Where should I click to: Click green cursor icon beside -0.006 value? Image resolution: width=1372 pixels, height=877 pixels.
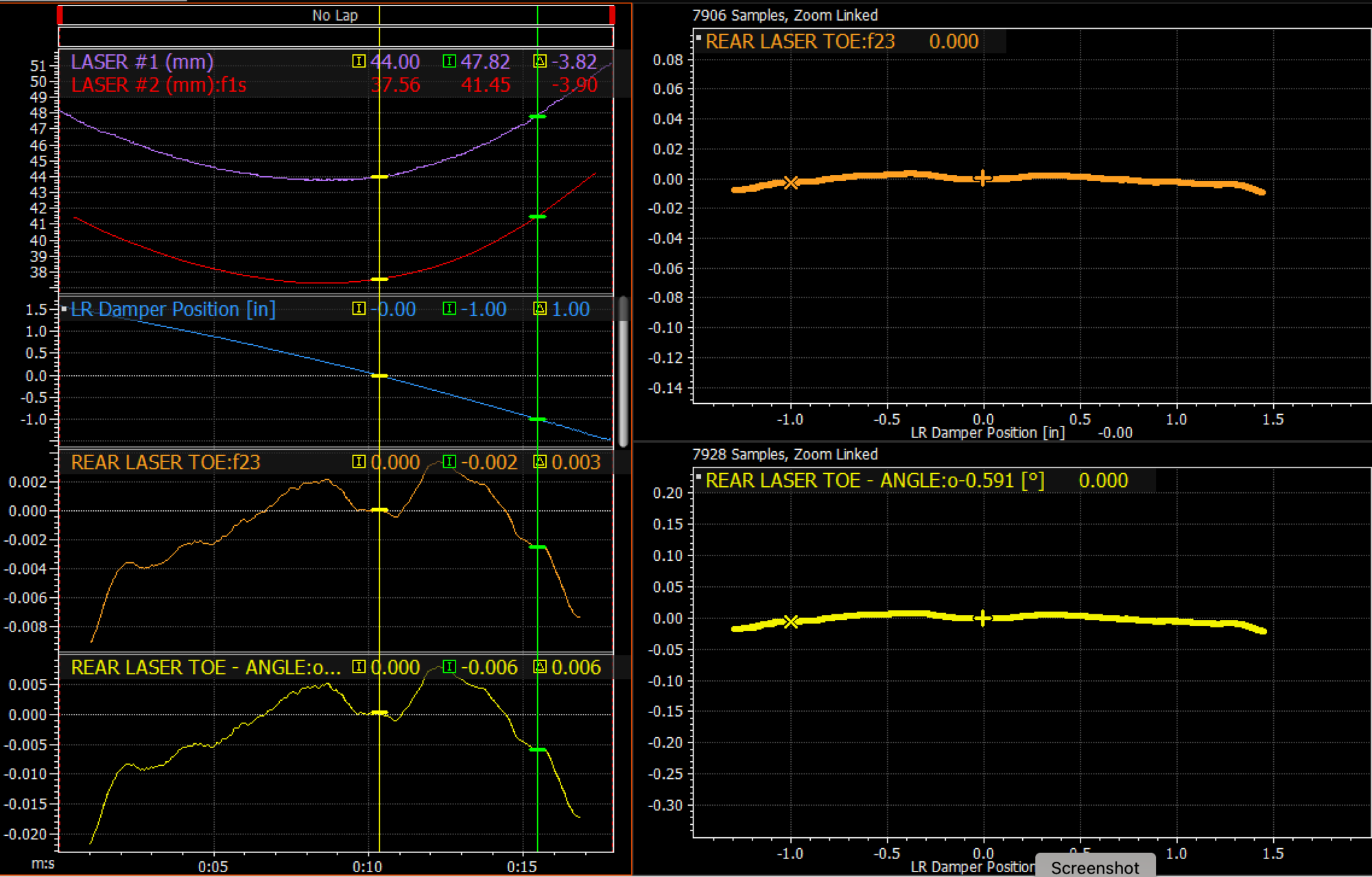tap(449, 666)
